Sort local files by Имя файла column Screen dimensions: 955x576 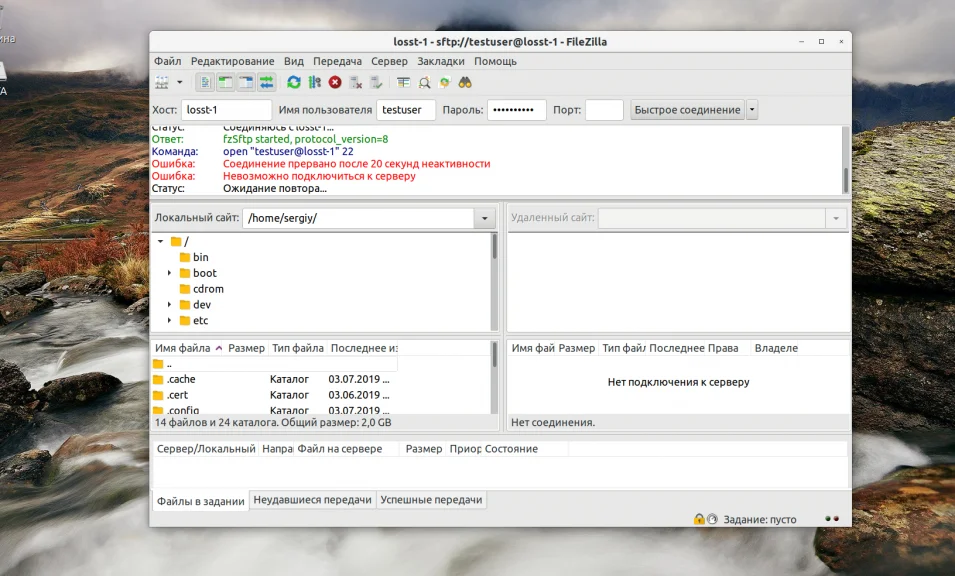[x=183, y=348]
